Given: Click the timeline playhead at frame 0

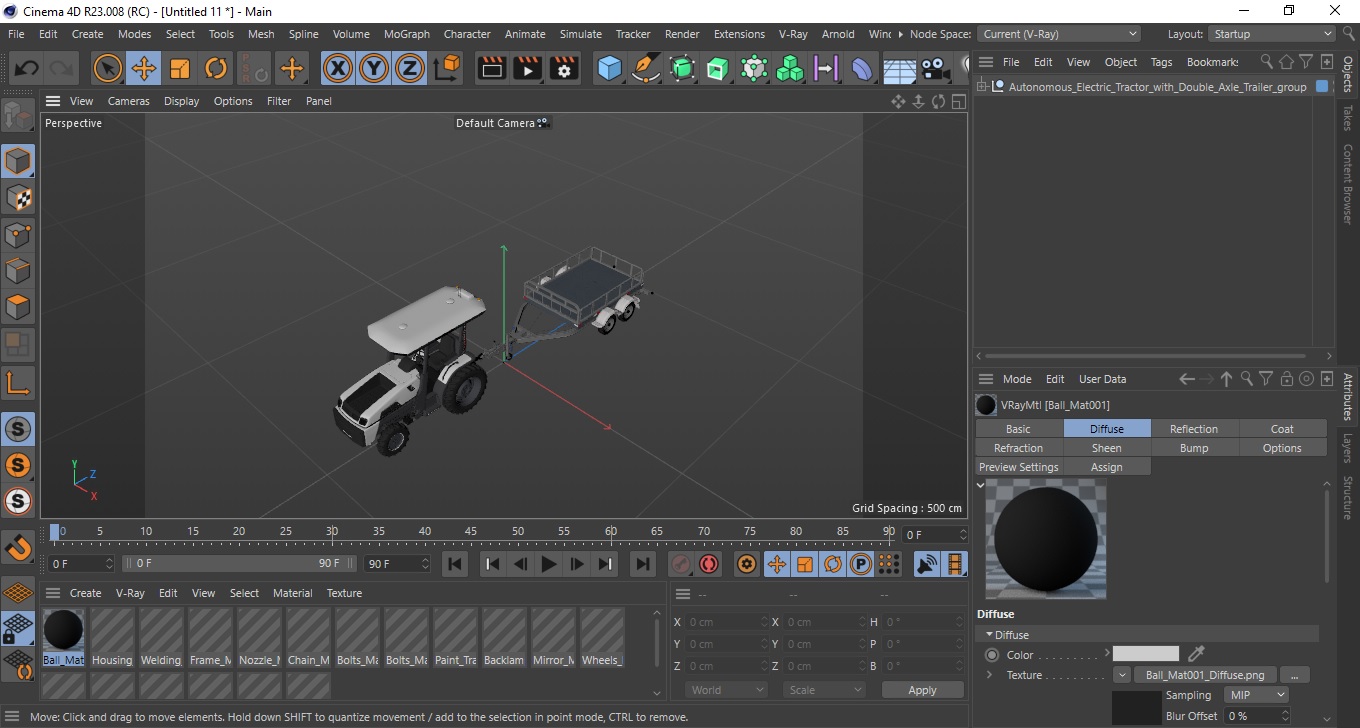Looking at the screenshot, I should coord(55,532).
